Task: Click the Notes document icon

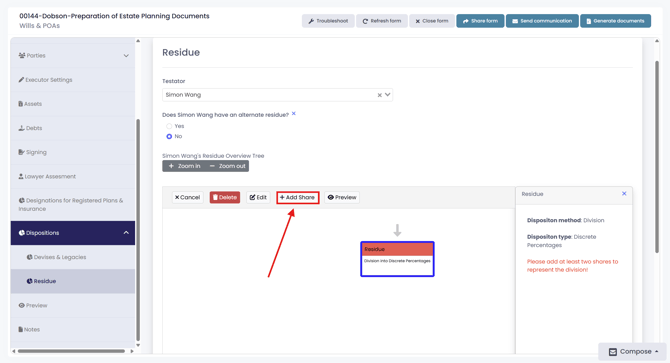Action: pyautogui.click(x=21, y=329)
